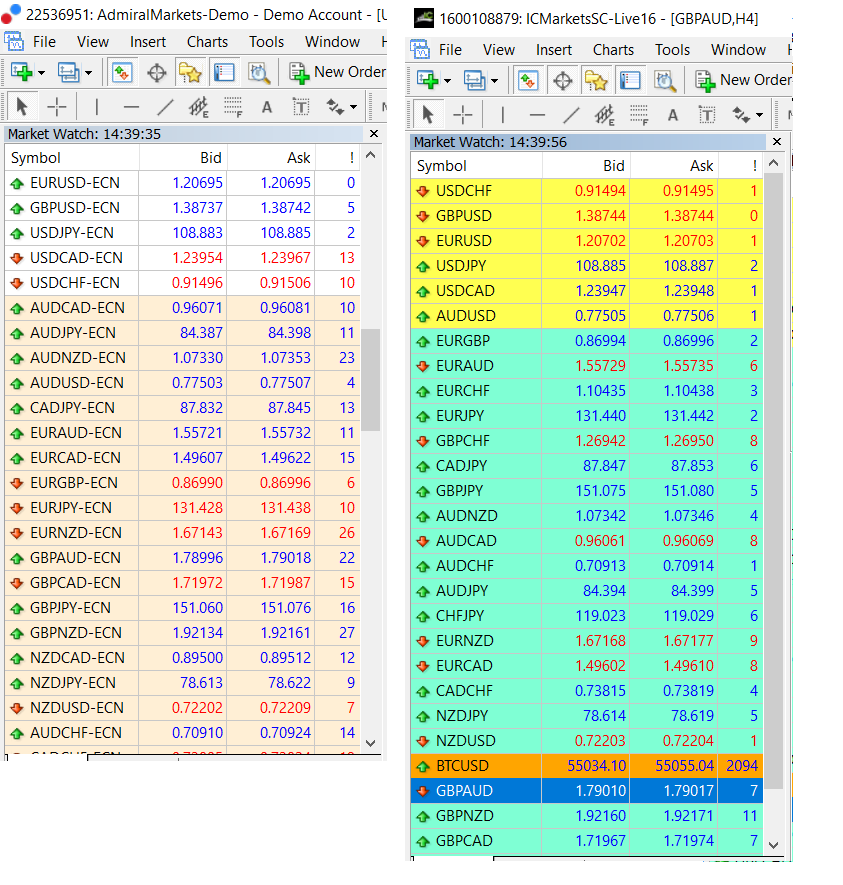The image size is (843, 885).
Task: Open Tools menu in AdmiralMarkets window
Action: 266,42
